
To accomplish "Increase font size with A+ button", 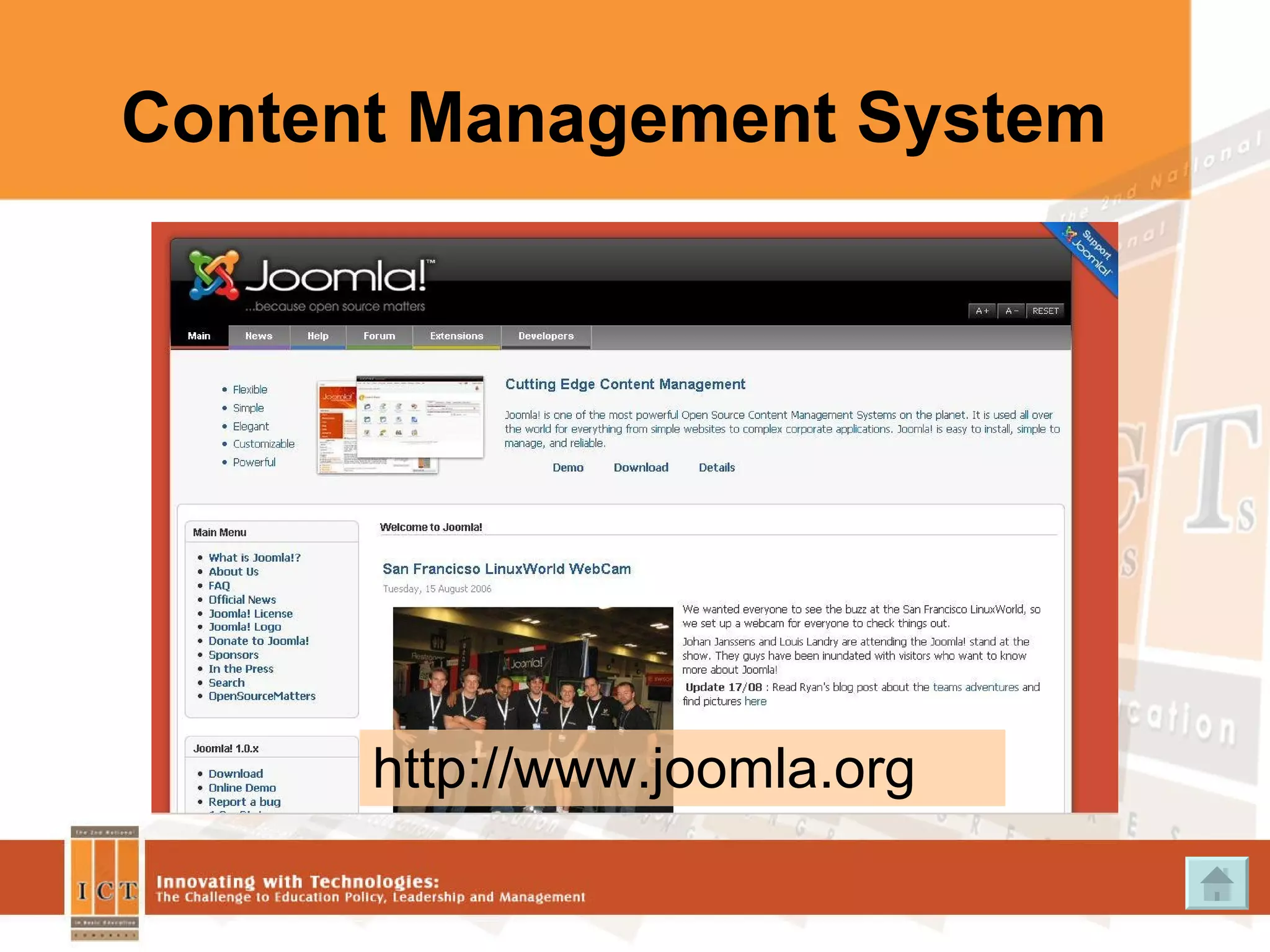I will pyautogui.click(x=982, y=311).
